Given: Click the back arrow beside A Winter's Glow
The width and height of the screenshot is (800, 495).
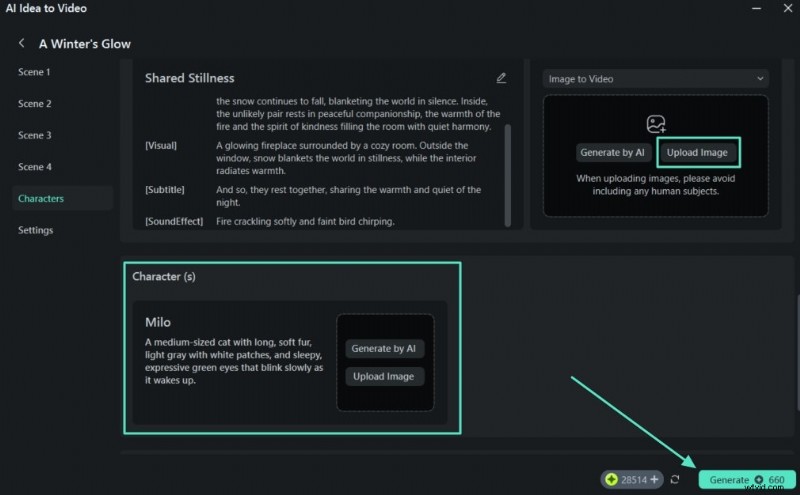Looking at the screenshot, I should point(22,44).
